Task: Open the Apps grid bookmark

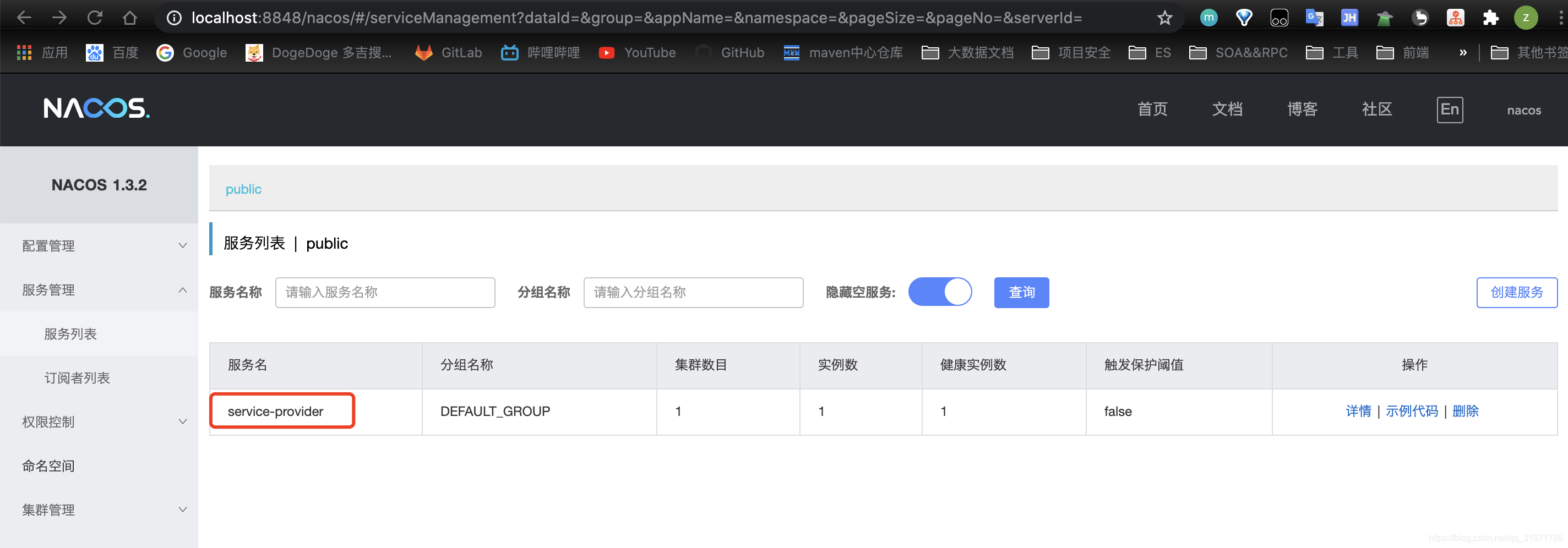Action: 42,53
